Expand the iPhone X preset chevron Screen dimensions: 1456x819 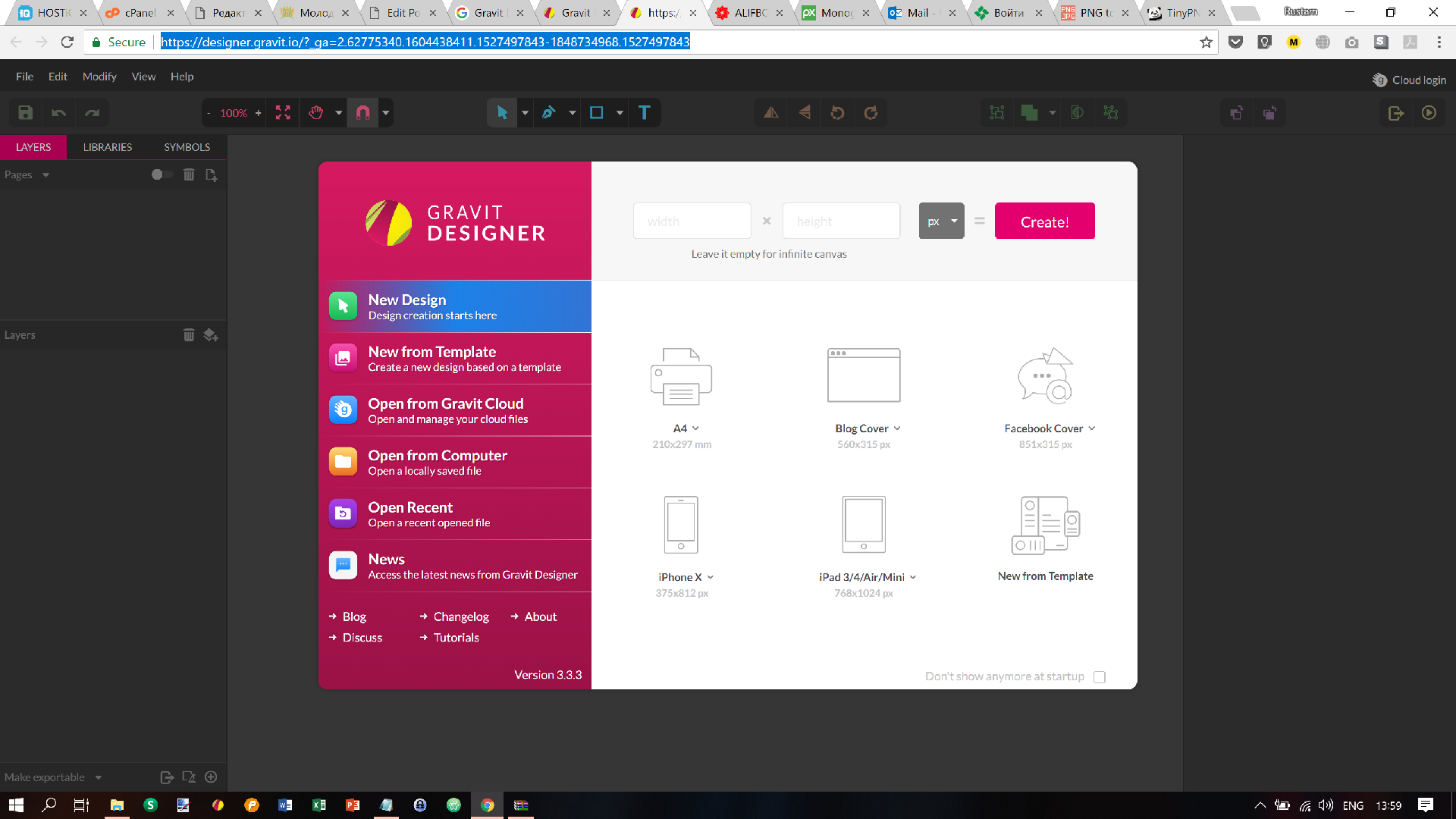(x=711, y=577)
